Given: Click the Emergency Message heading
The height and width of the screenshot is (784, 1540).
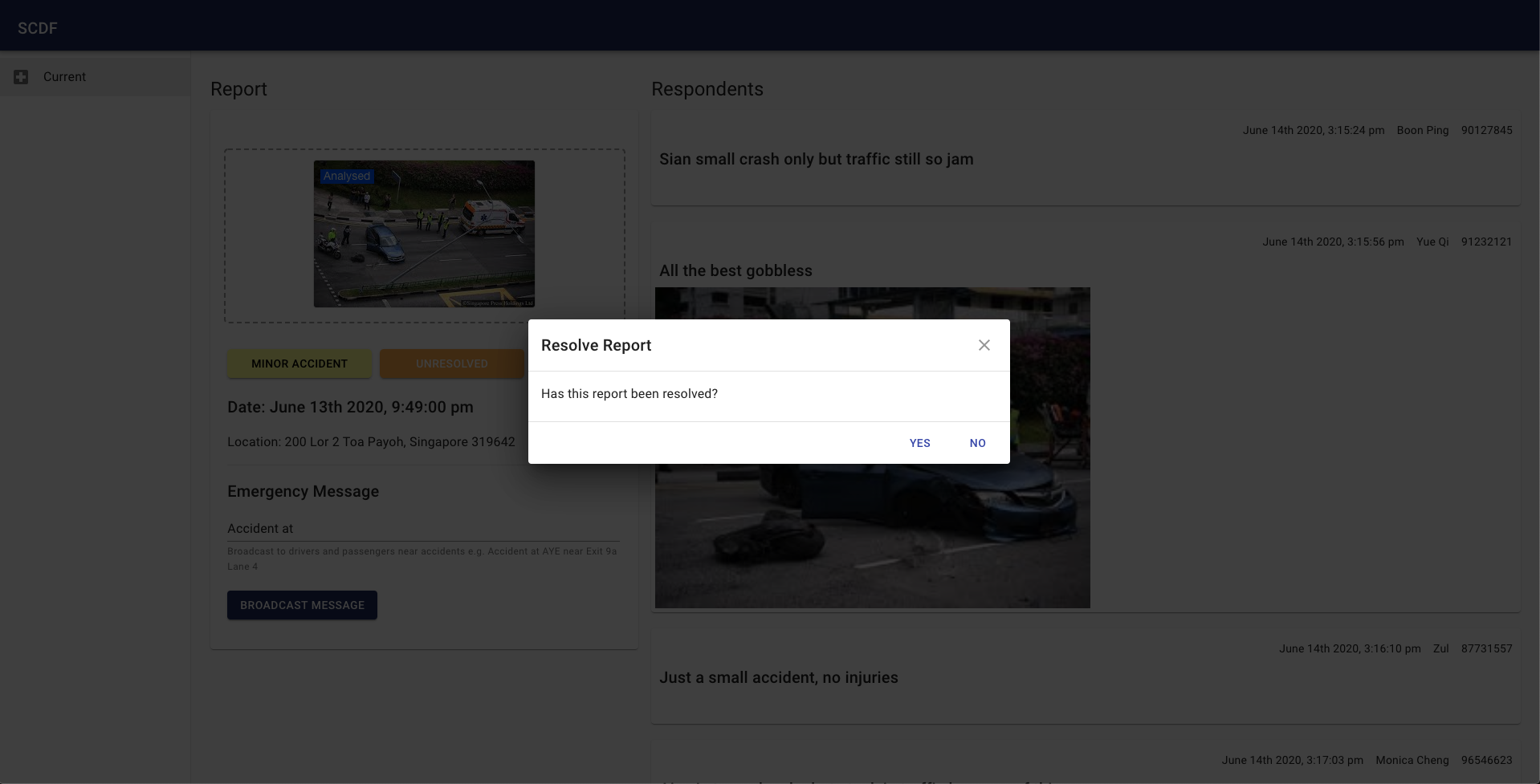Looking at the screenshot, I should click(x=303, y=491).
